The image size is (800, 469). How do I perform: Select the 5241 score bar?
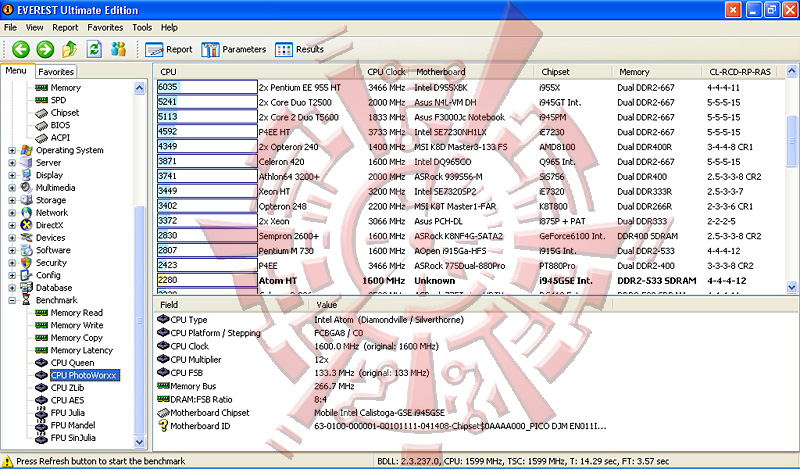(207, 102)
